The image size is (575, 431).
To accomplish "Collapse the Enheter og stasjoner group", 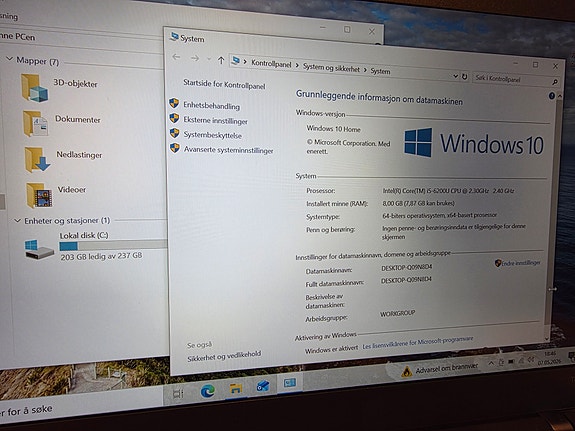I will click(x=17, y=220).
